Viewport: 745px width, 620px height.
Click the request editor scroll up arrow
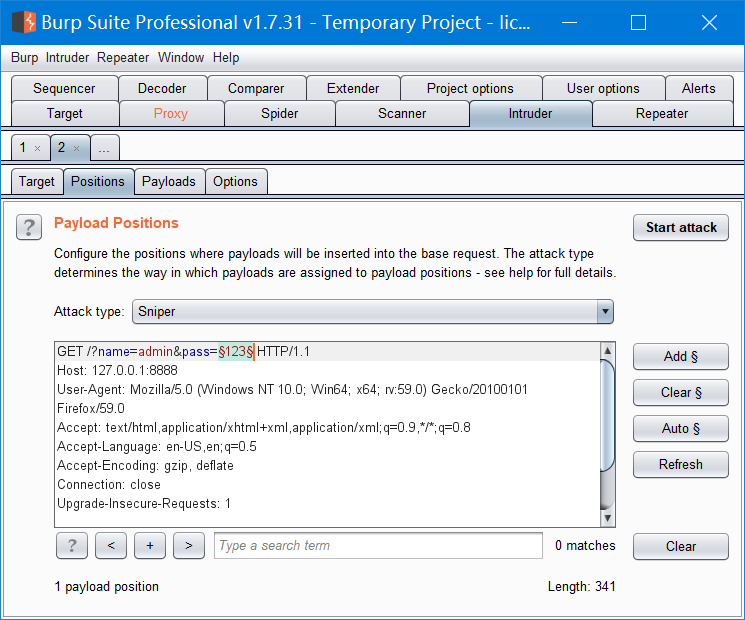coord(607,351)
